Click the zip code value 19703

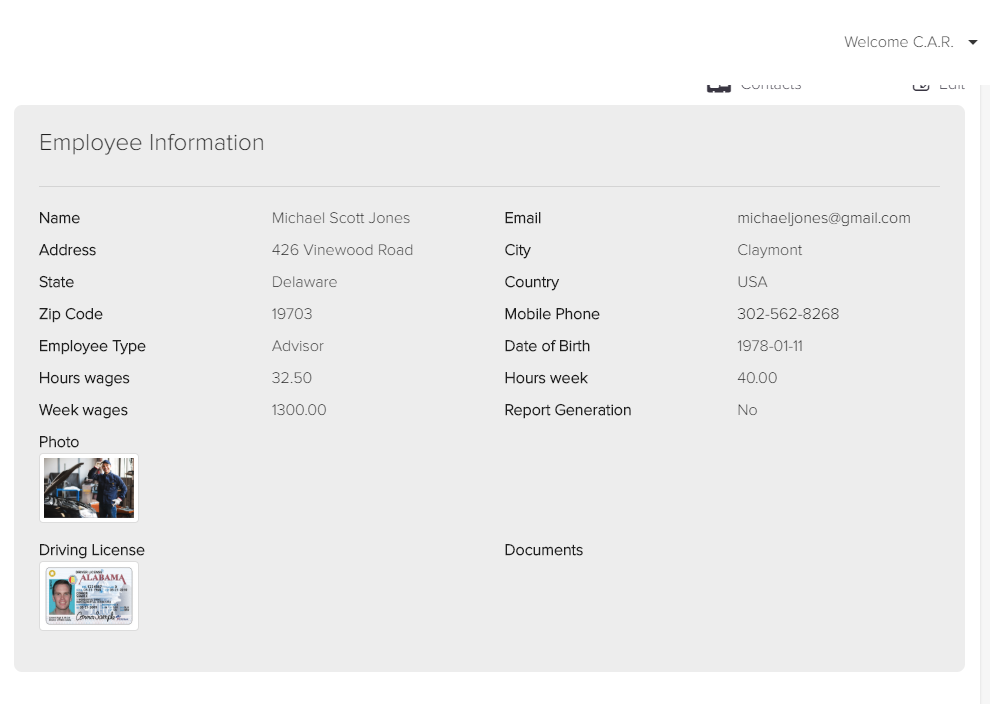tap(292, 314)
